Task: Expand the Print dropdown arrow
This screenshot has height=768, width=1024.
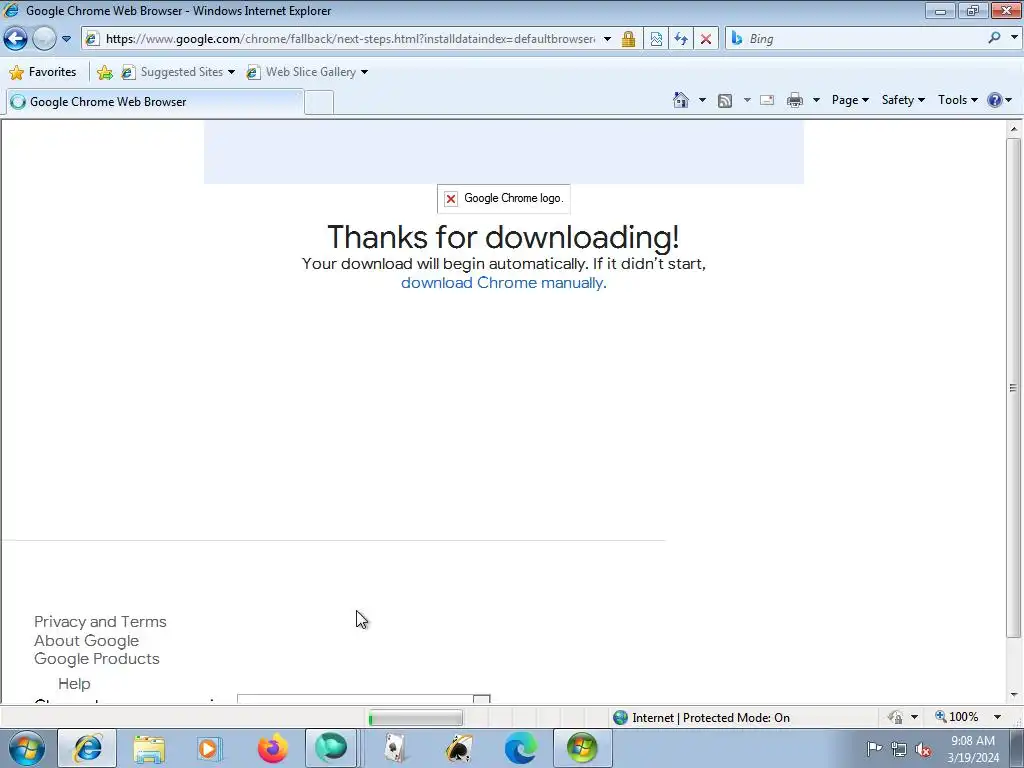Action: (x=816, y=100)
